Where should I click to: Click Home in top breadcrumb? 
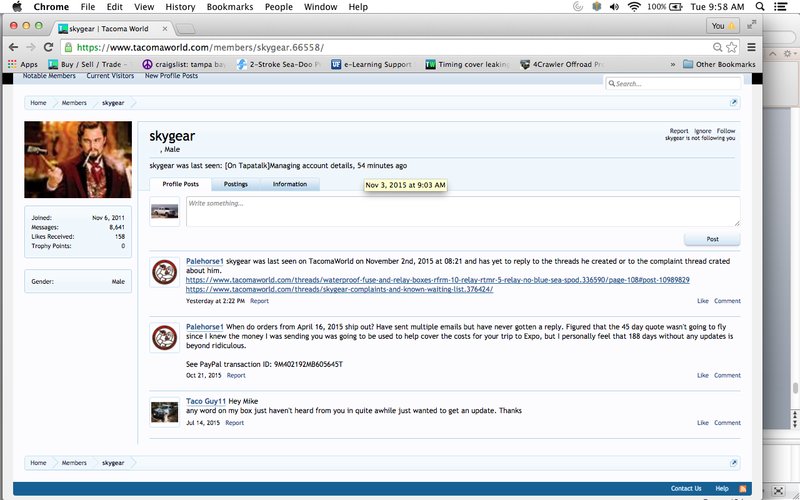point(38,103)
